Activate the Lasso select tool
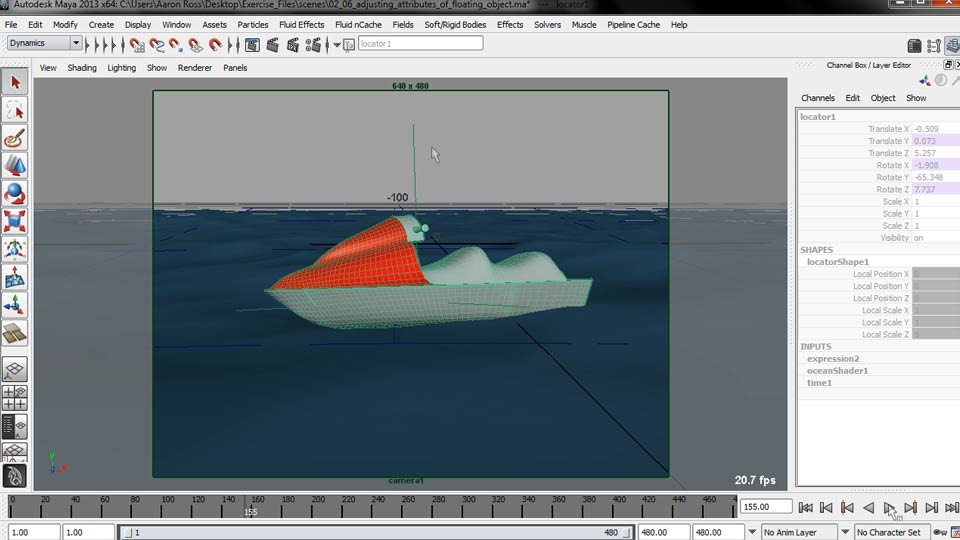The width and height of the screenshot is (960, 540). 15,111
